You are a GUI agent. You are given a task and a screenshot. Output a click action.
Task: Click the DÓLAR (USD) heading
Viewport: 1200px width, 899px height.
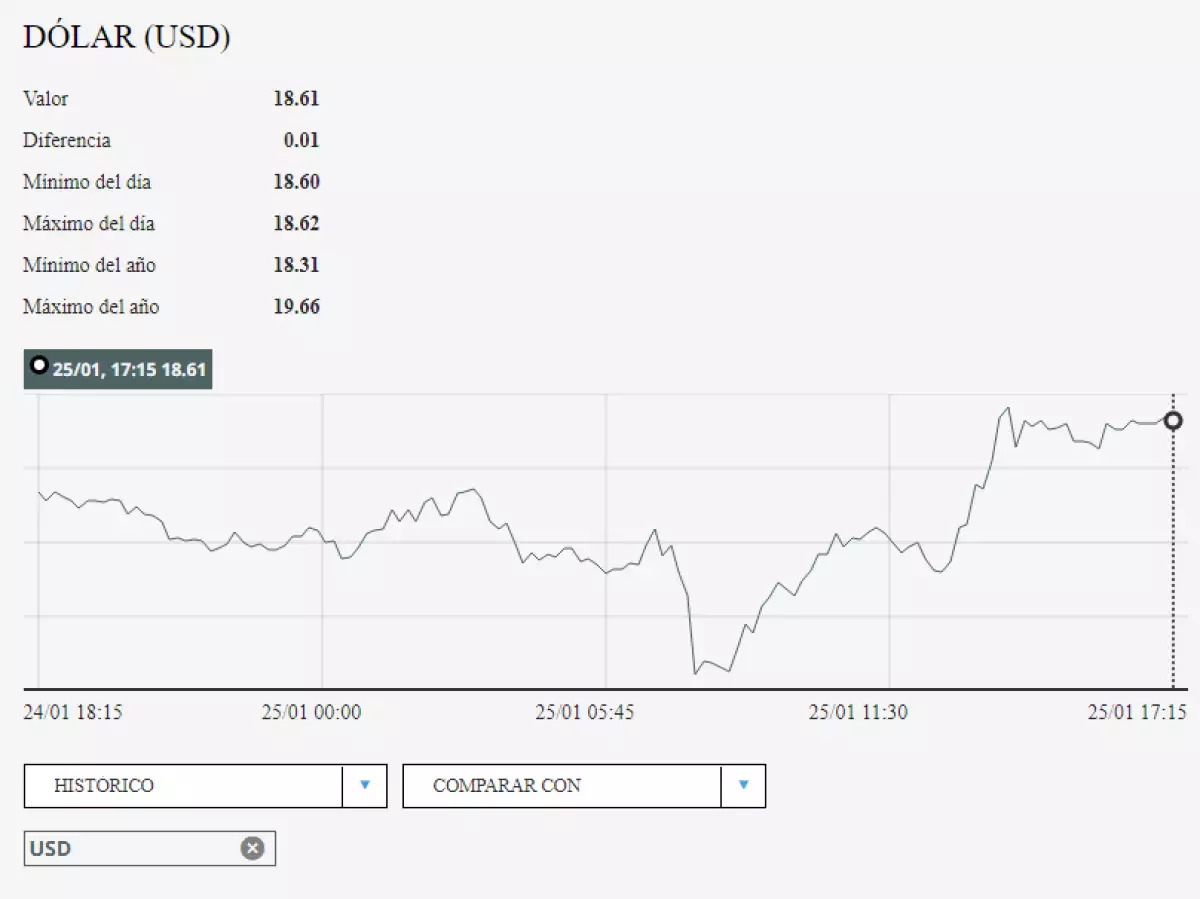point(127,37)
